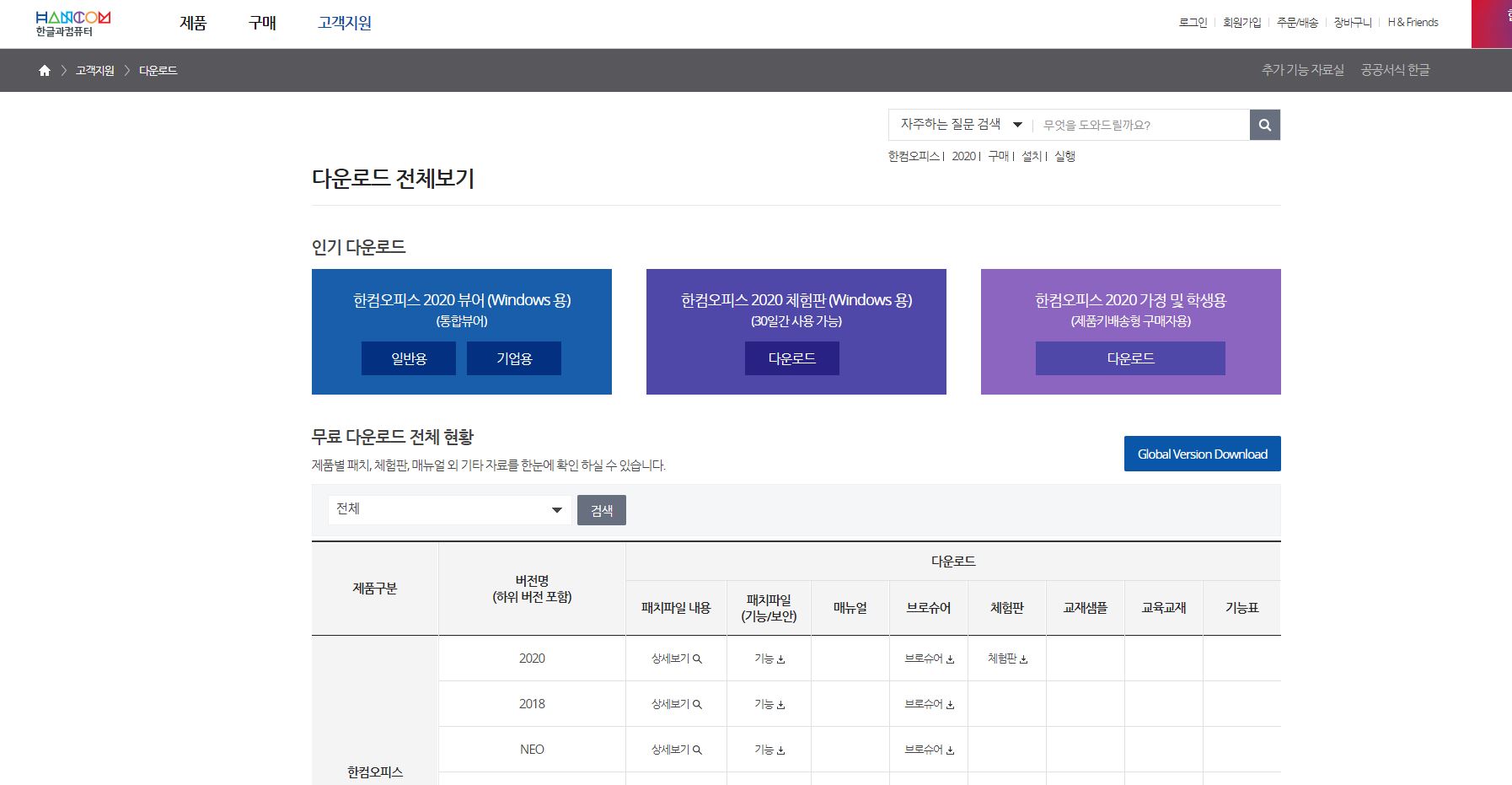Screen dimensions: 1512x785
Task: Click 한컴오피스 search keyword
Action: tap(914, 156)
